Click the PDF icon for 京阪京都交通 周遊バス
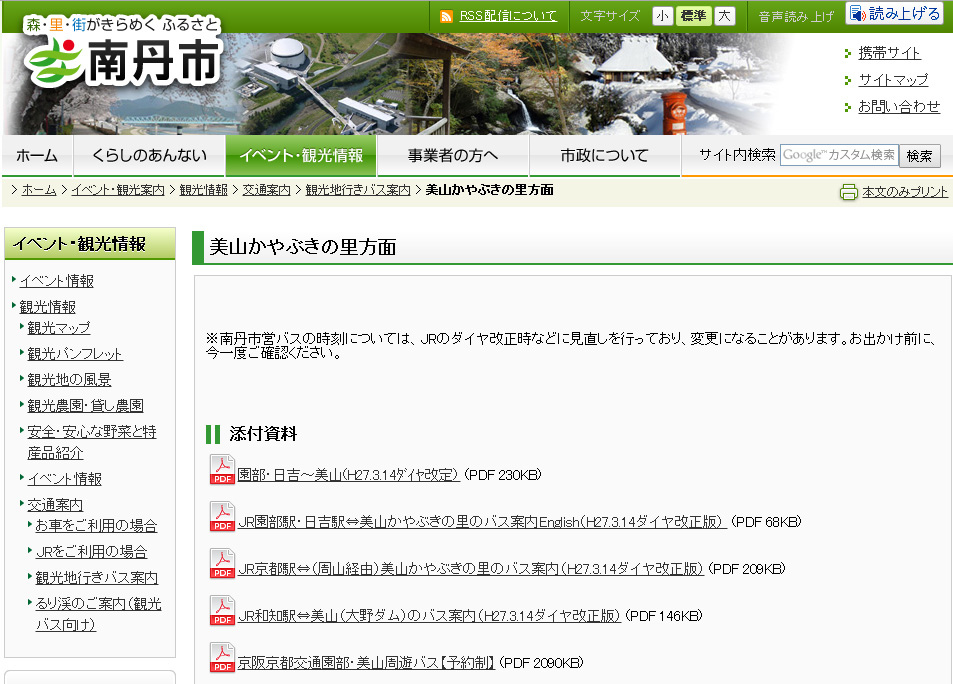953x684 pixels. pos(222,657)
